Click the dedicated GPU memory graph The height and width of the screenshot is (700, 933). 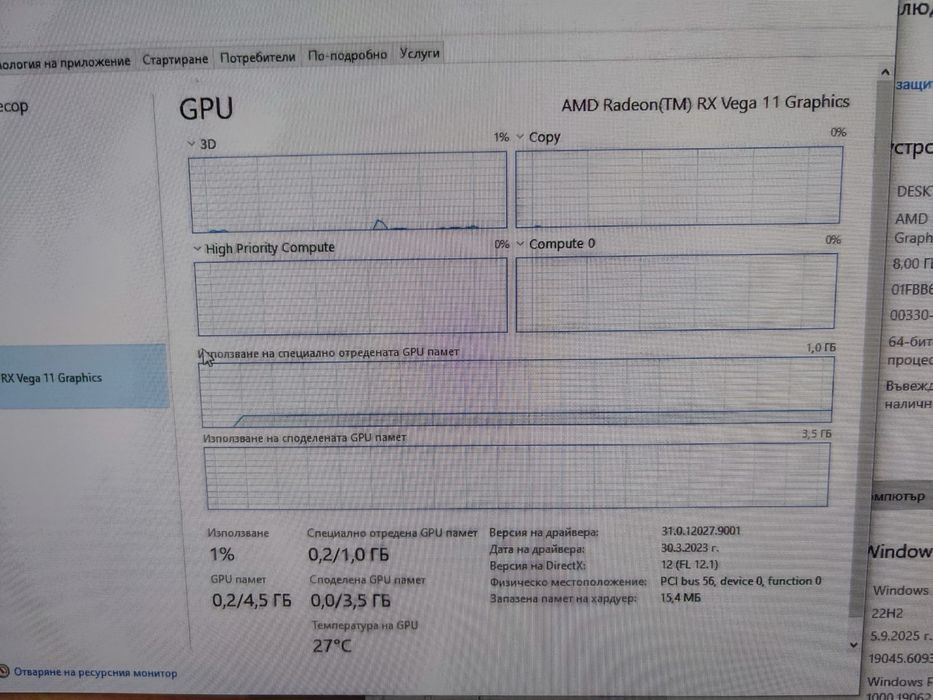click(x=516, y=392)
